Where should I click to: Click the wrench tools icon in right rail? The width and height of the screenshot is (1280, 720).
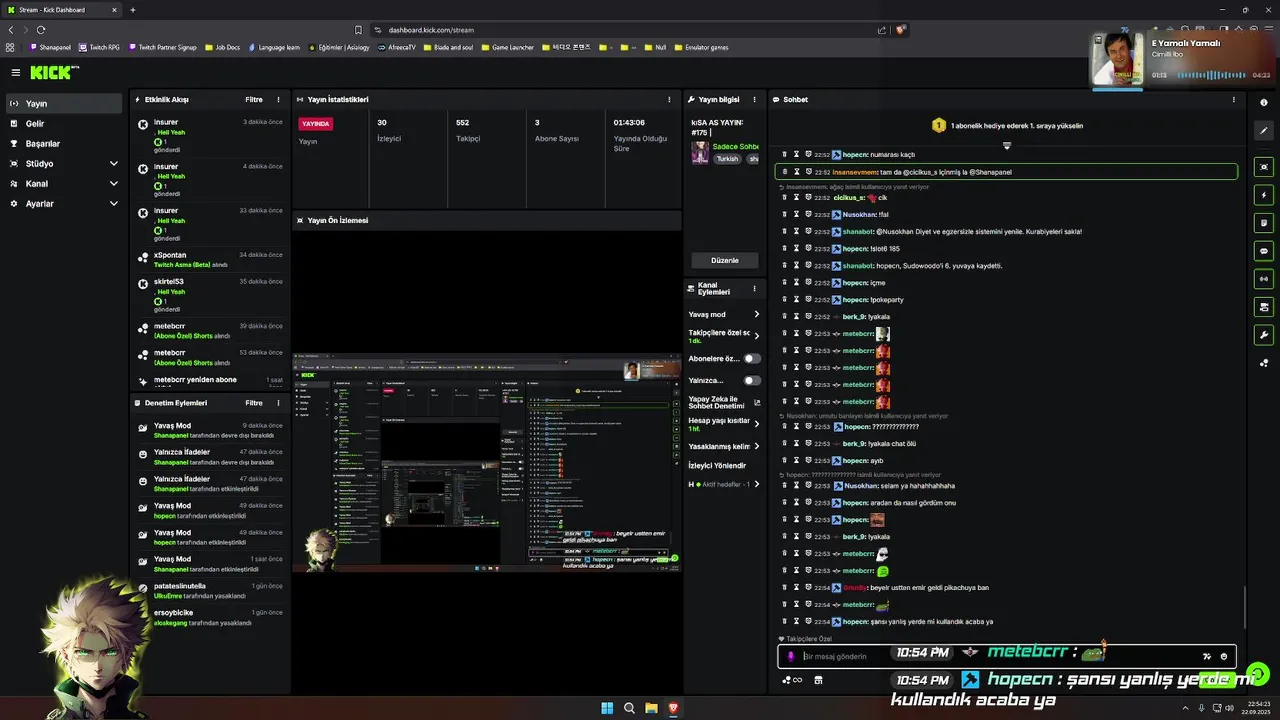tap(1264, 335)
